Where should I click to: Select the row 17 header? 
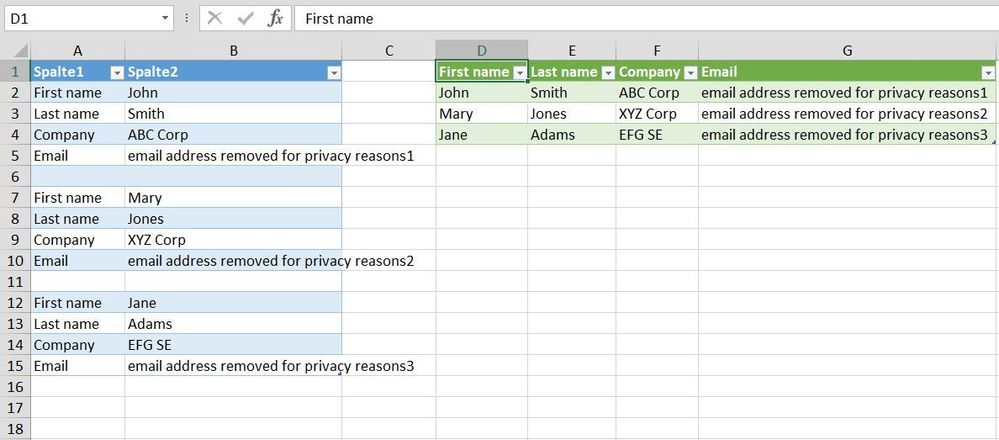click(x=15, y=408)
